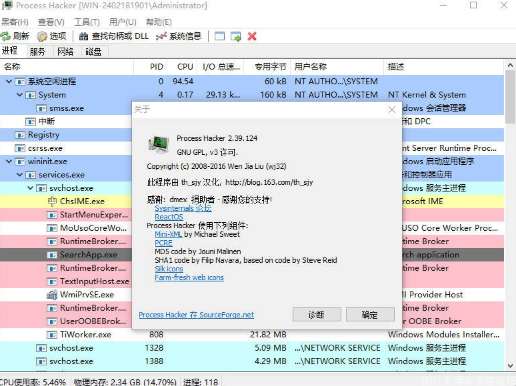The image size is (516, 386).
Task: Select the Registry process icon
Action: click(x=20, y=135)
